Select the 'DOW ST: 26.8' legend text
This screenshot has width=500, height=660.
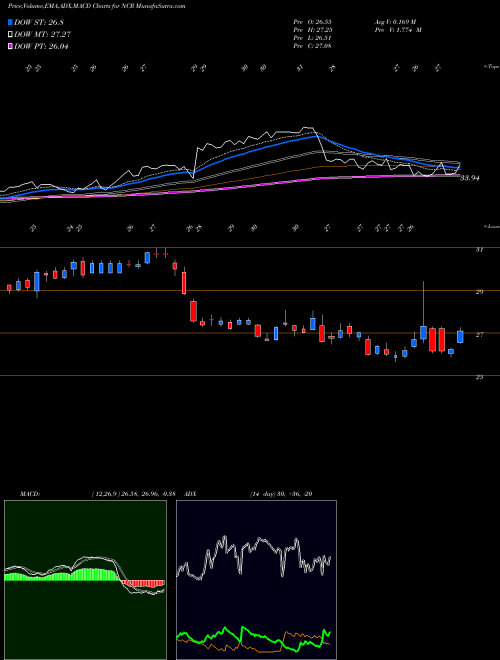(39, 22)
